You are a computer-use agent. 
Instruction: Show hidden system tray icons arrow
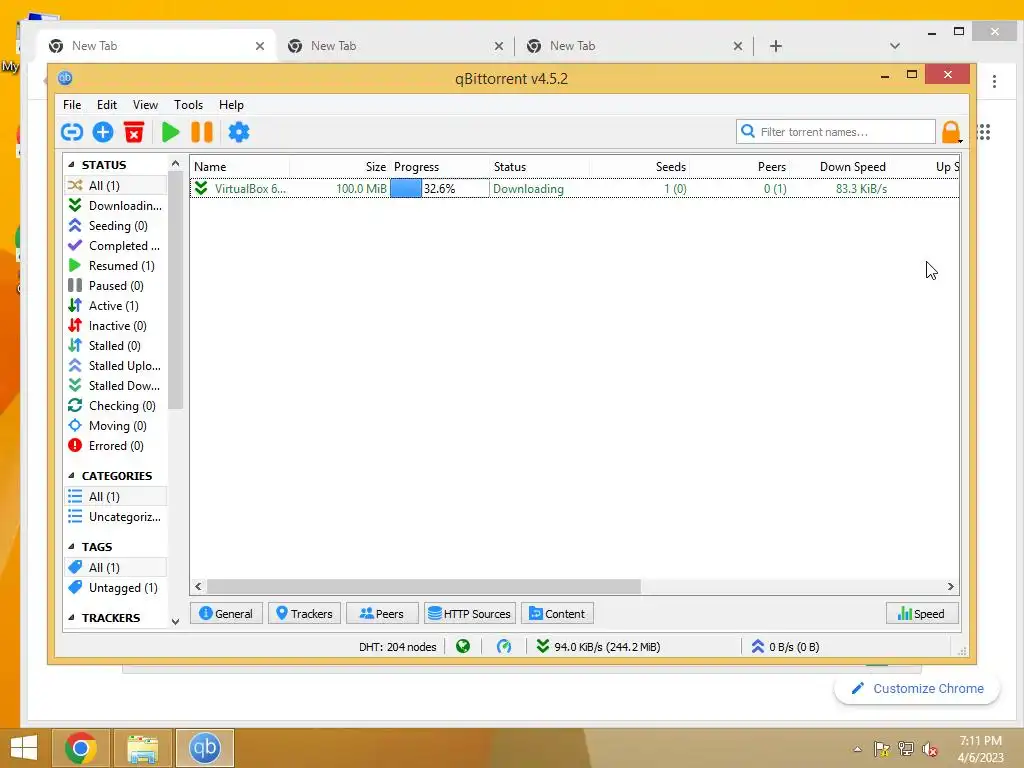coord(857,749)
